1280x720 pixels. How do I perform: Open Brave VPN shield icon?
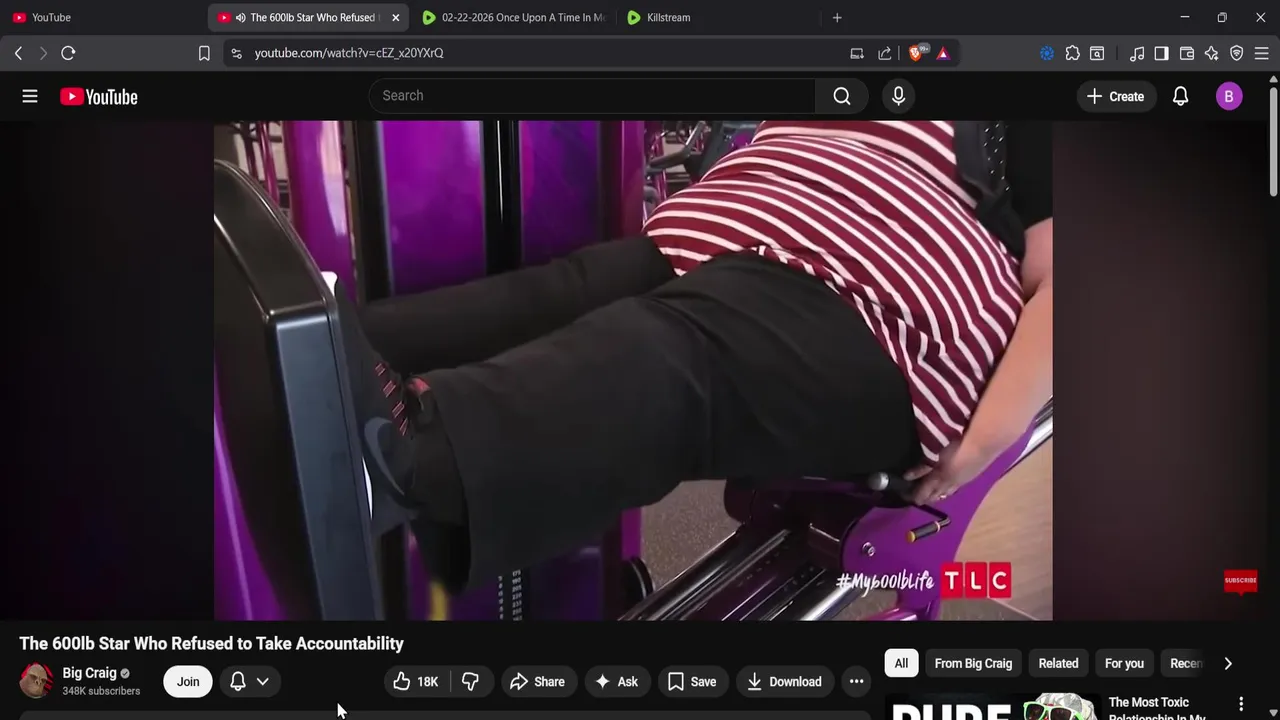[x=1236, y=53]
